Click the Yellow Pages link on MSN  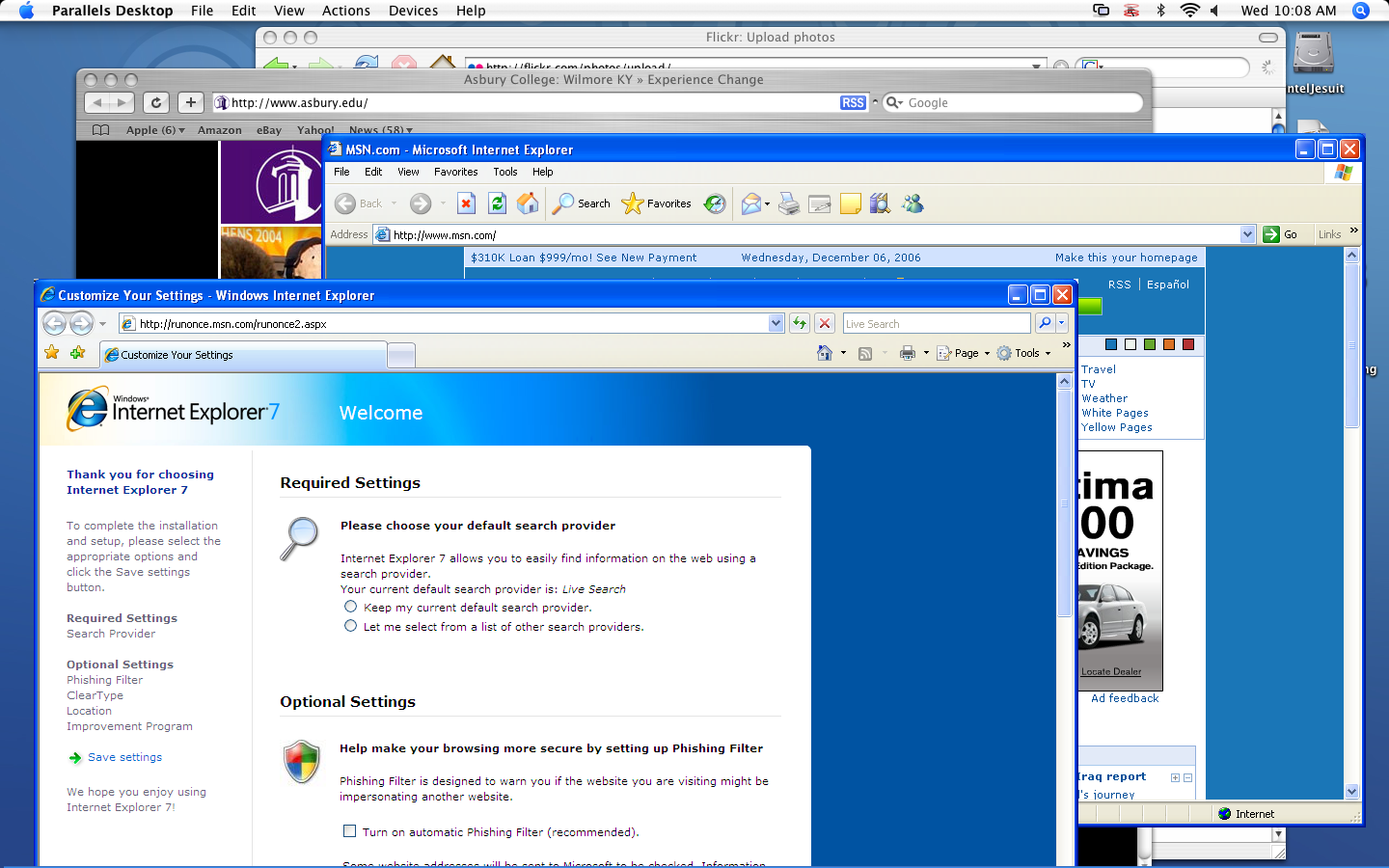click(1117, 427)
